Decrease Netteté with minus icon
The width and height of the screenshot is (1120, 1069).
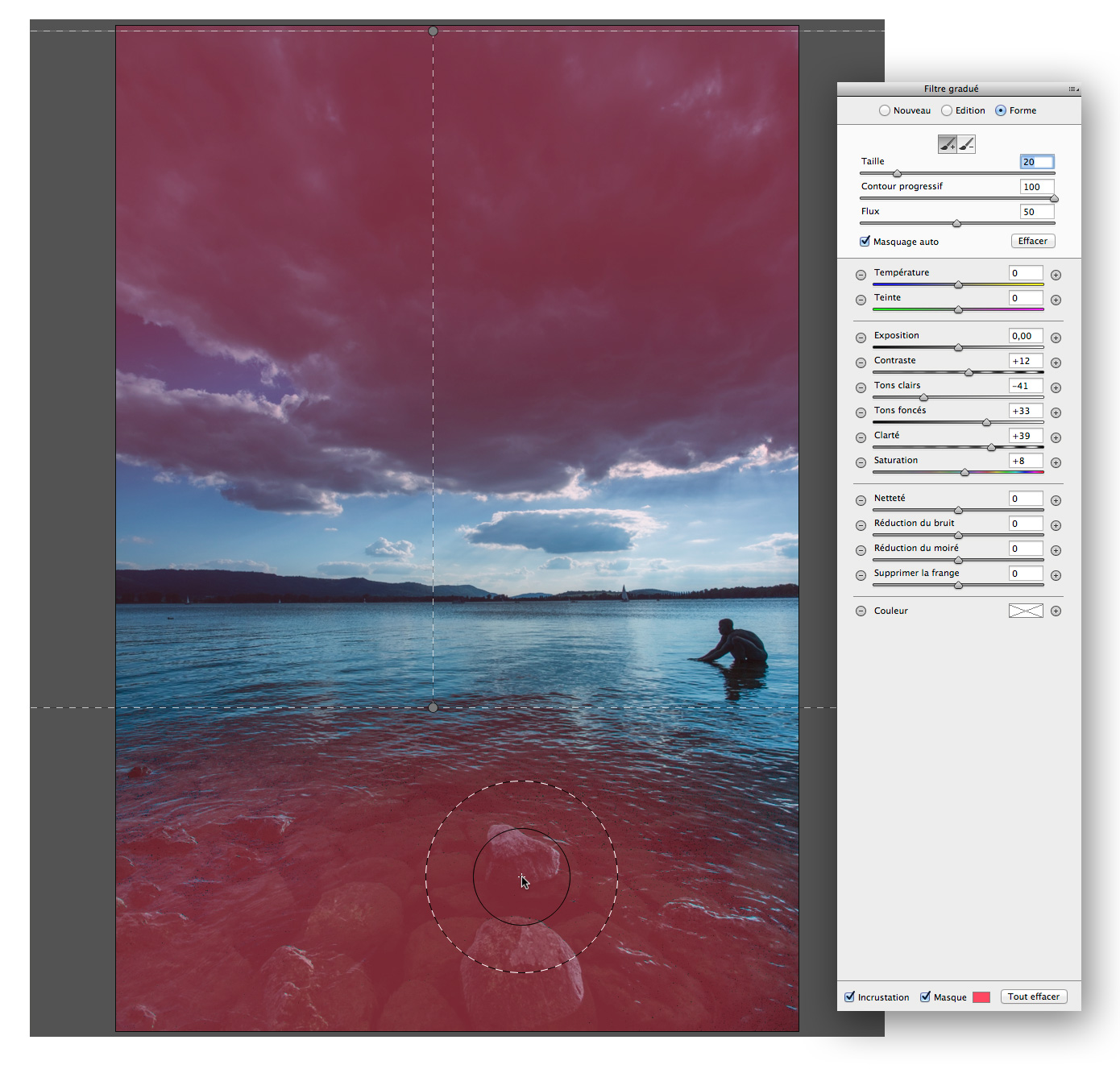click(861, 500)
